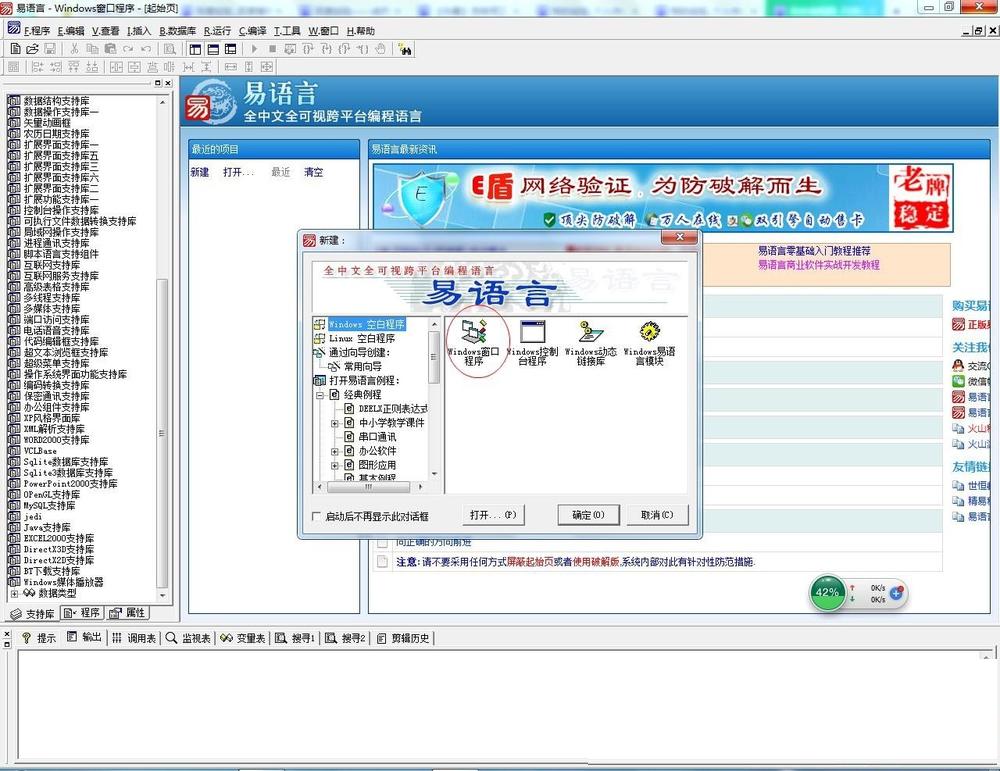Open the R.运行 menu
This screenshot has height=771, width=1000.
[215, 31]
